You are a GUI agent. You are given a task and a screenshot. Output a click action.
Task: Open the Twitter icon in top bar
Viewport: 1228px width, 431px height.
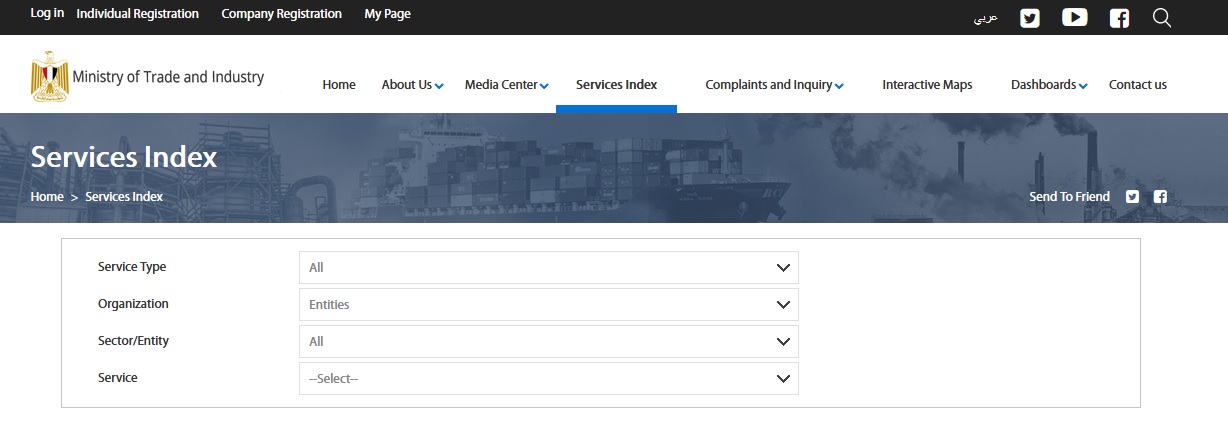coord(1029,18)
